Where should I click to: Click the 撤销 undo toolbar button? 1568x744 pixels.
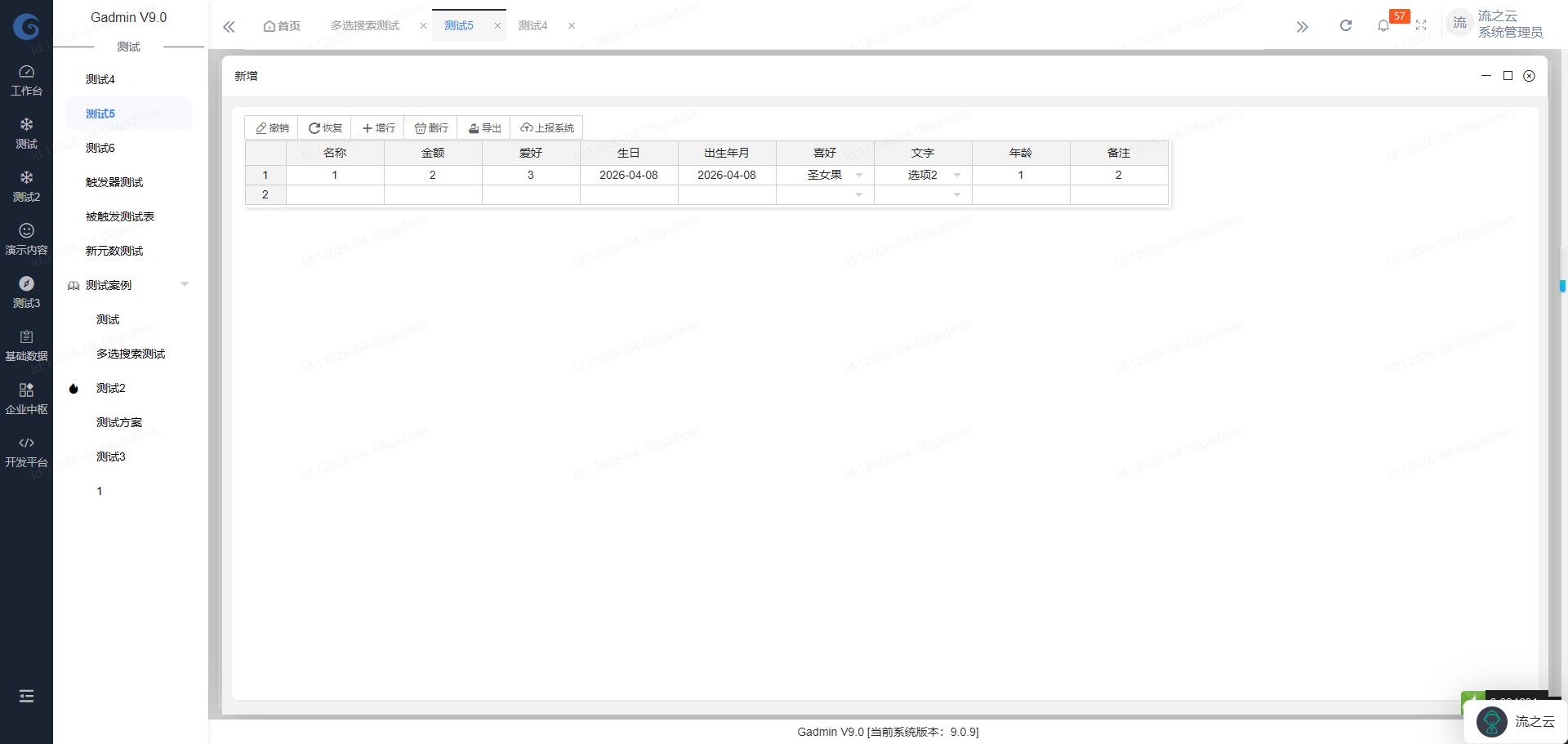[272, 127]
